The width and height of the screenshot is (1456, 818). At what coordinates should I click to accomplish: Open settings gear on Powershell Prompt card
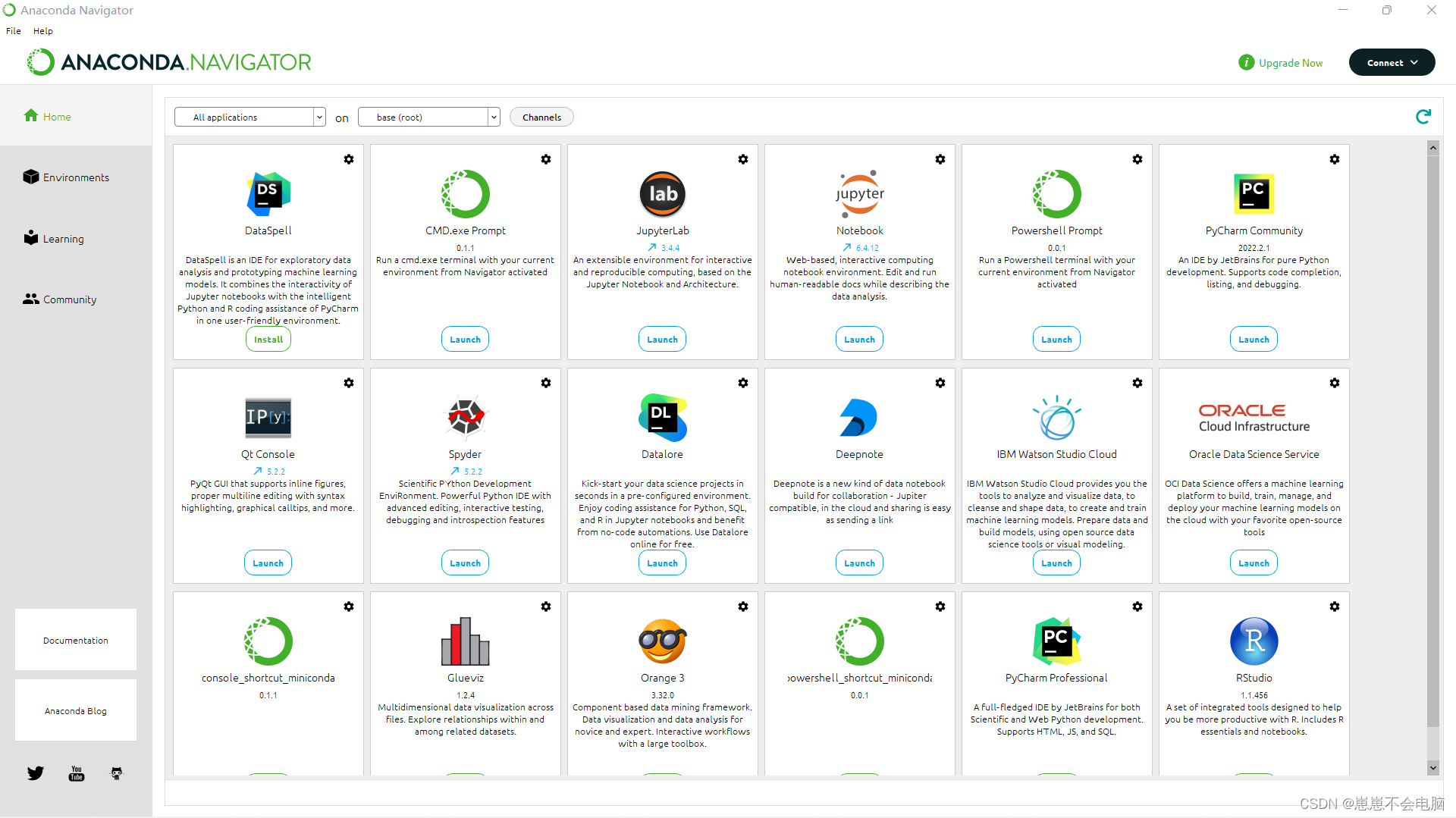click(x=1137, y=159)
